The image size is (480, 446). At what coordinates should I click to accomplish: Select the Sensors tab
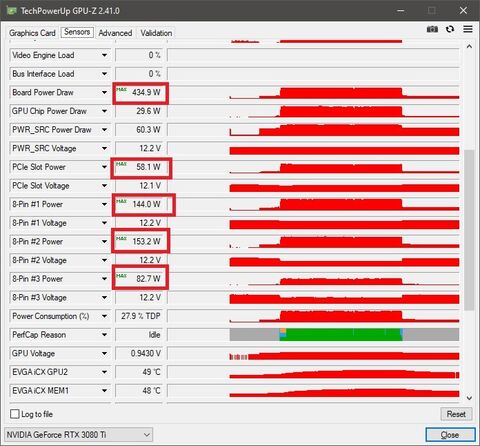[77, 32]
